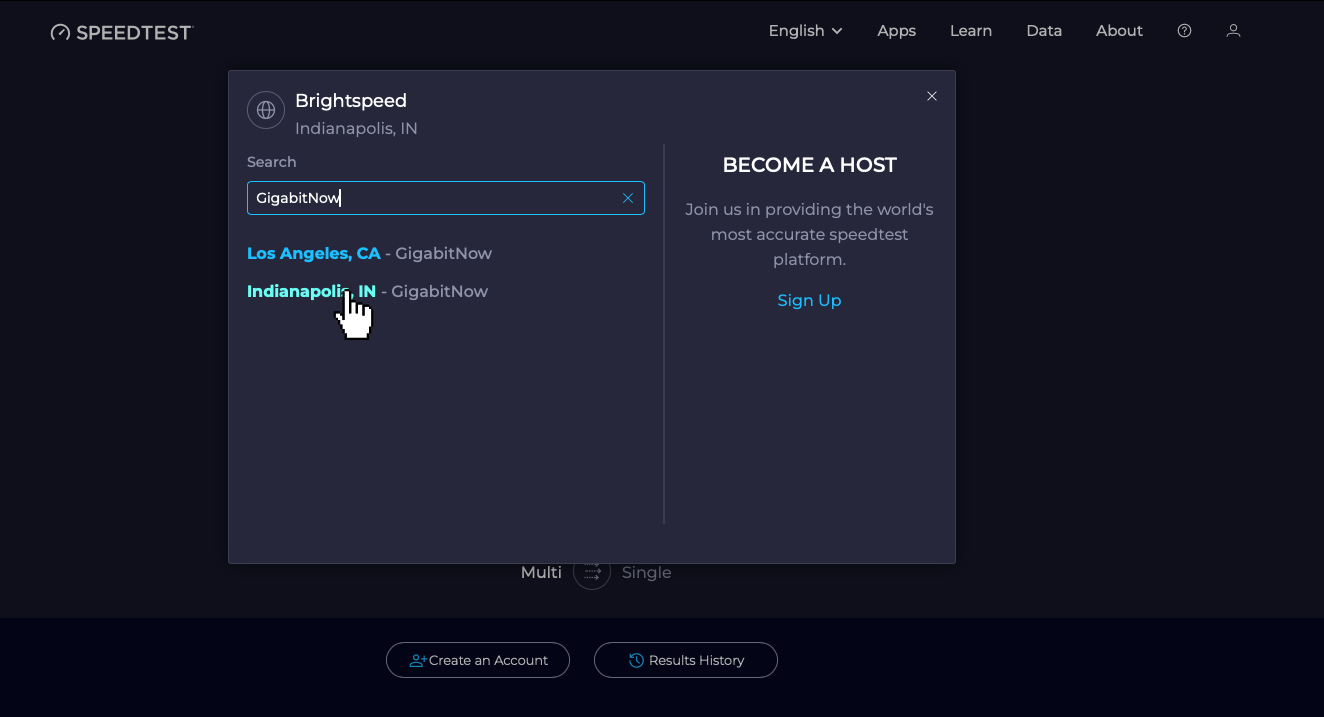Open Results History
Viewport: 1324px width, 717px height.
pos(686,660)
